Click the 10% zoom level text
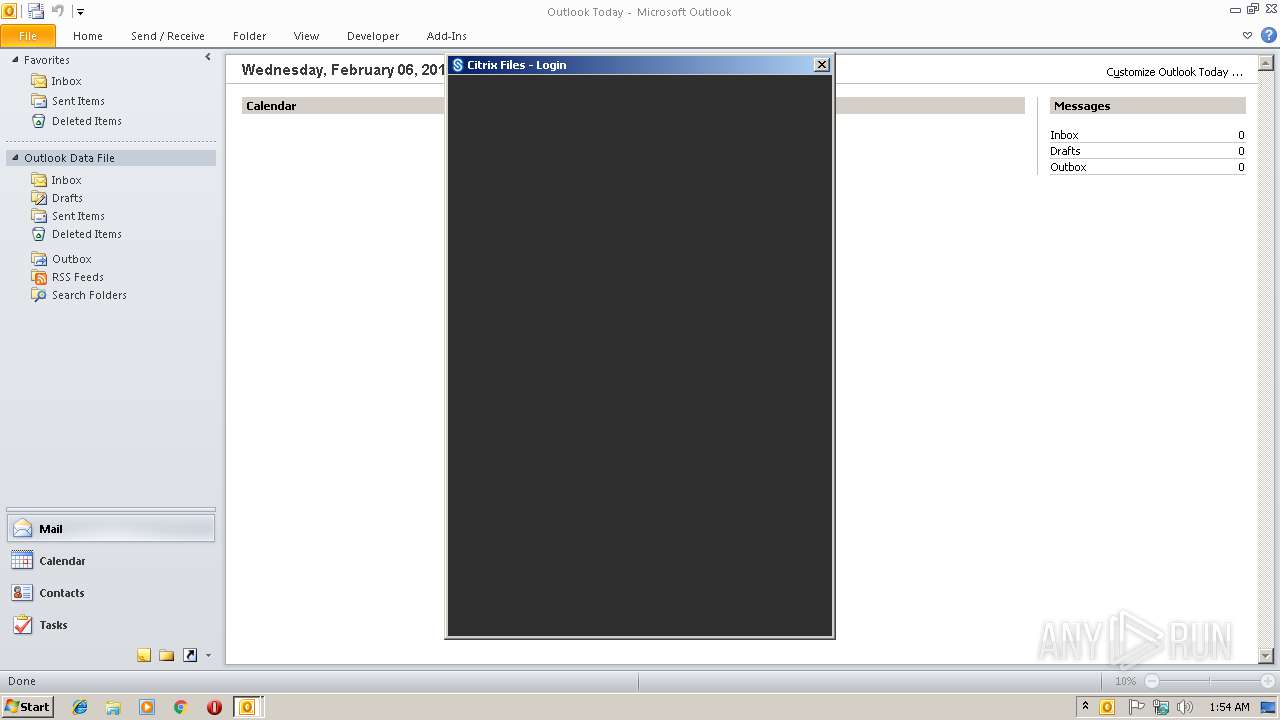The height and width of the screenshot is (720, 1280). 1126,681
